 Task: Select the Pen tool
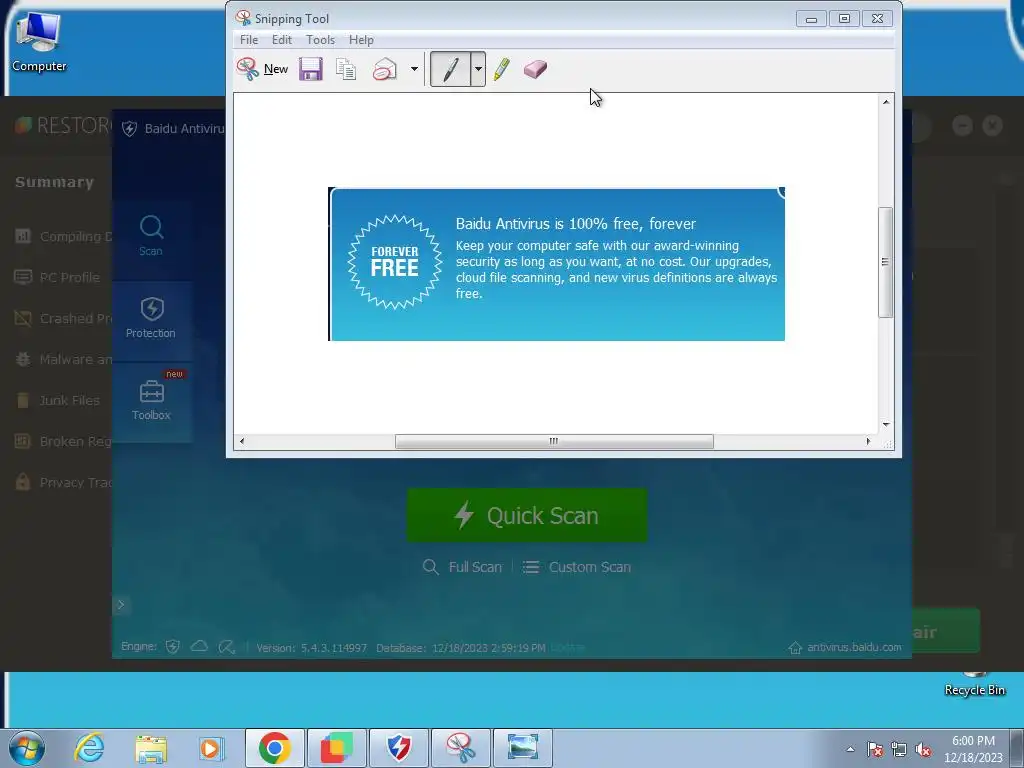[451, 69]
